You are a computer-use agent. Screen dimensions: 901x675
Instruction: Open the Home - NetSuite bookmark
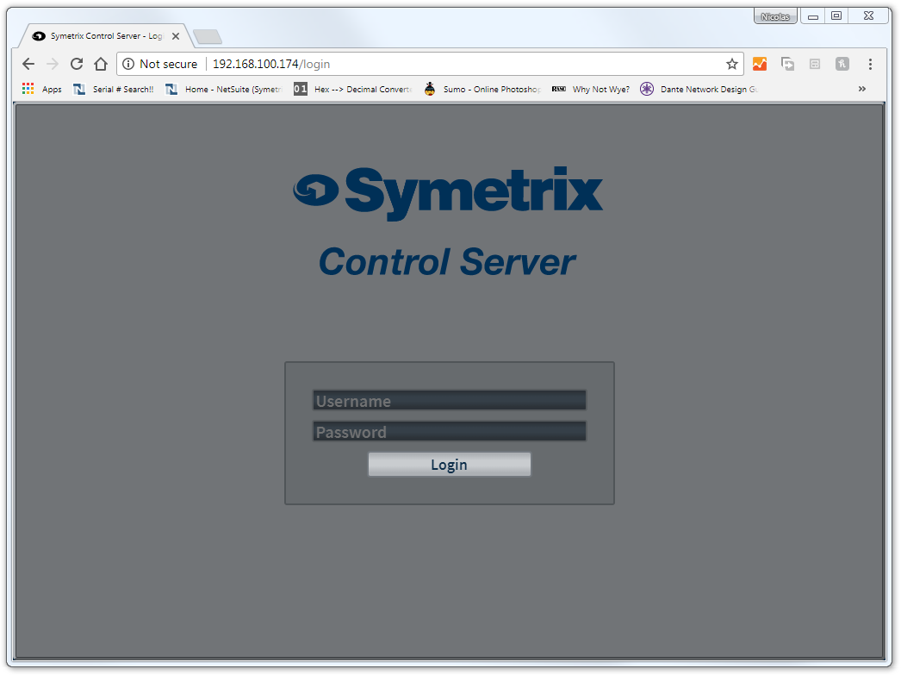pyautogui.click(x=224, y=89)
